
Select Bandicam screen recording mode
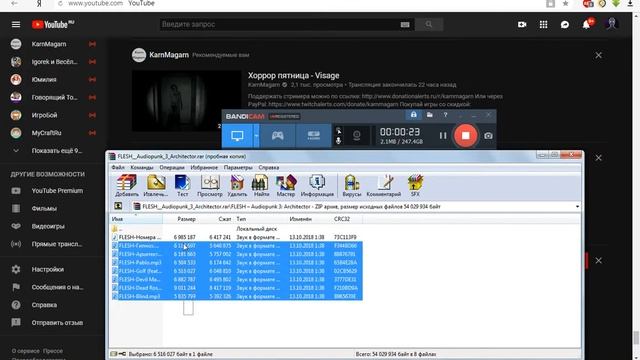[237, 136]
